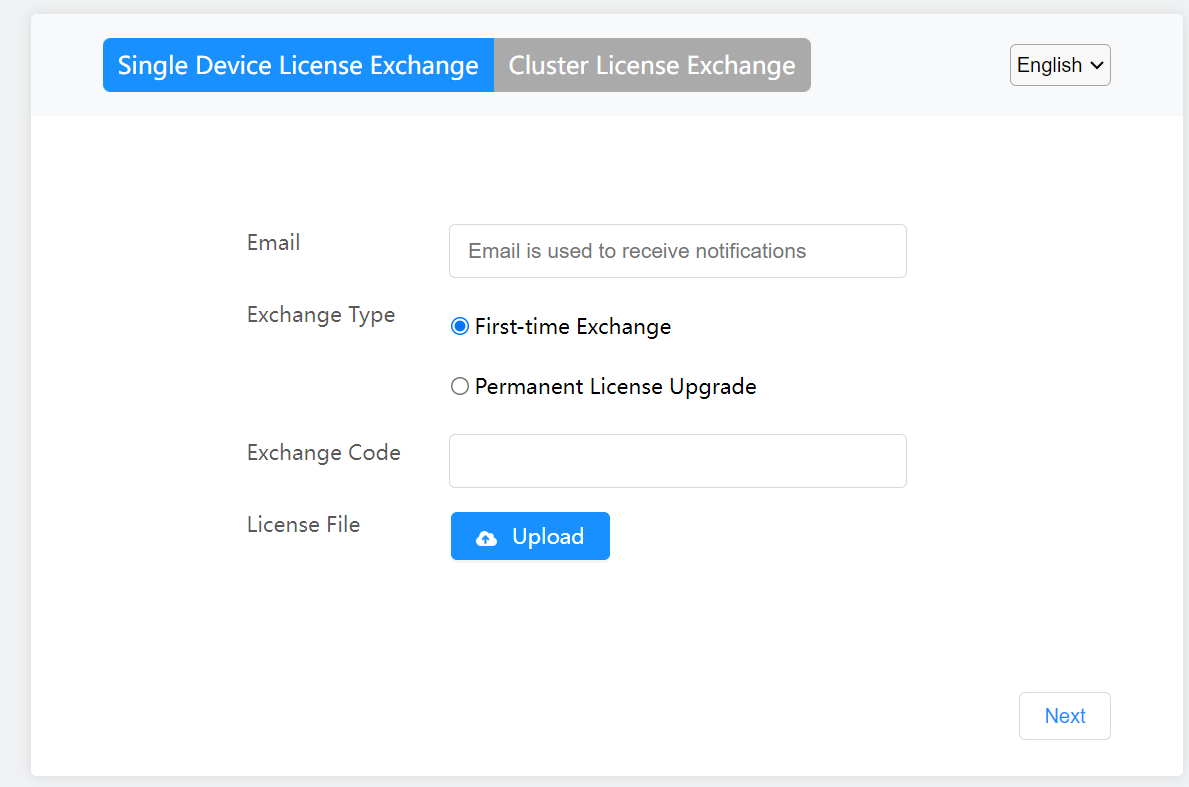
Task: Click the "Exchange Code" field label
Action: coord(324,453)
